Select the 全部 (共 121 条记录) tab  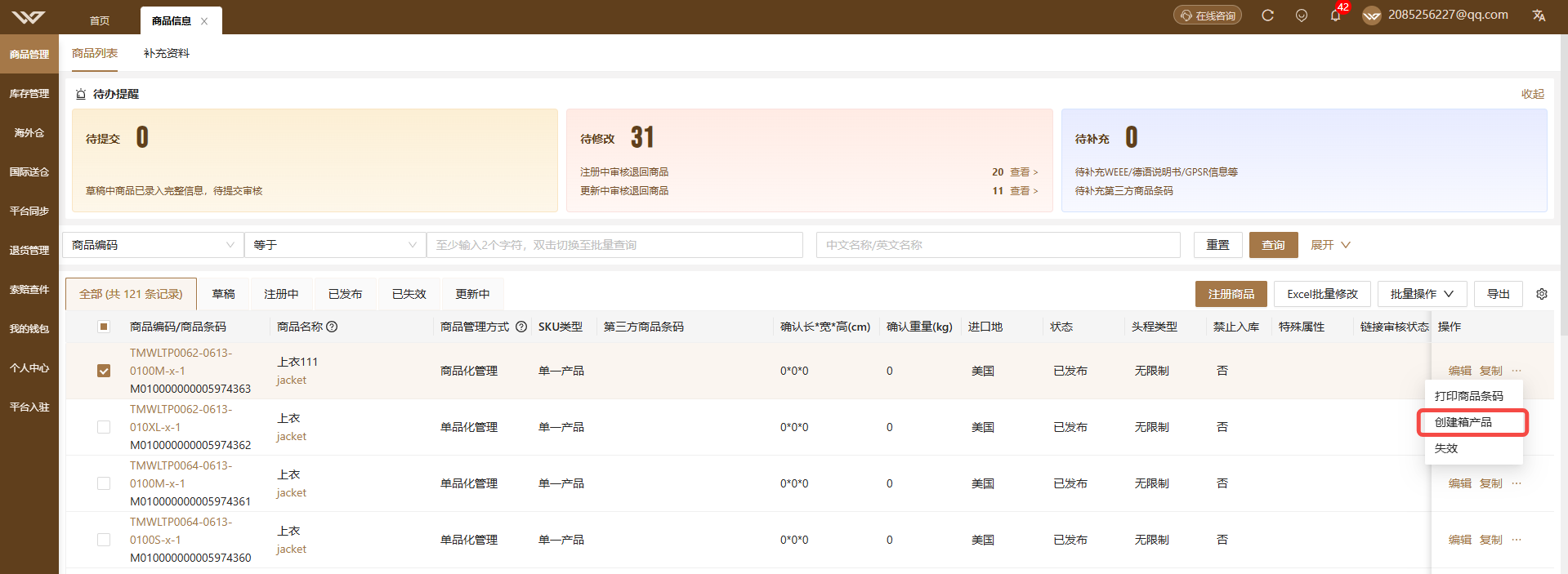coord(131,294)
